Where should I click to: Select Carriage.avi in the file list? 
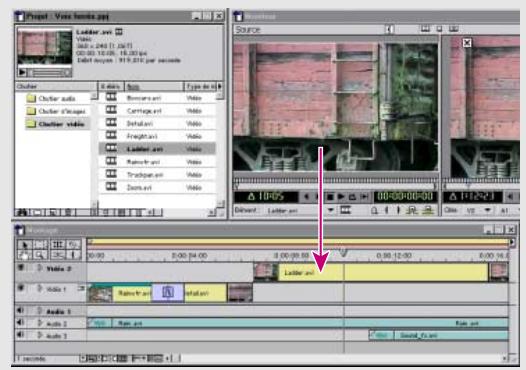157,111
